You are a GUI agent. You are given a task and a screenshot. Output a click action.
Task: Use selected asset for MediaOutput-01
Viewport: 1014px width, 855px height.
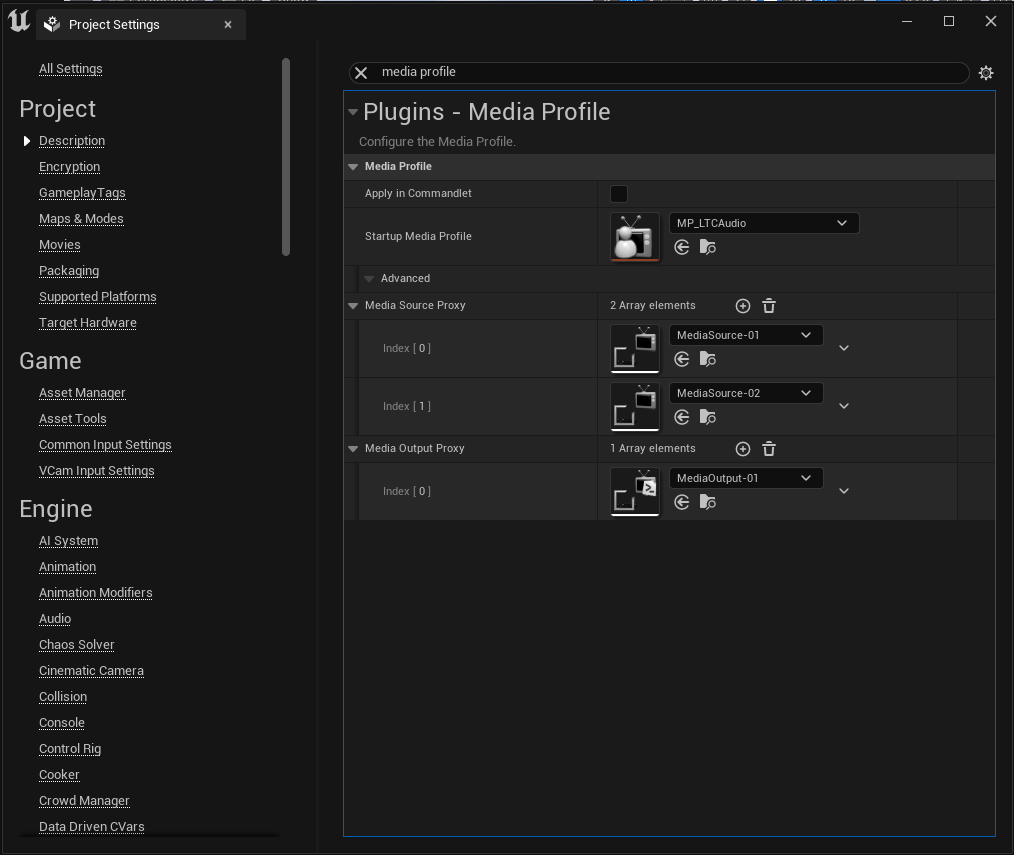(x=682, y=502)
